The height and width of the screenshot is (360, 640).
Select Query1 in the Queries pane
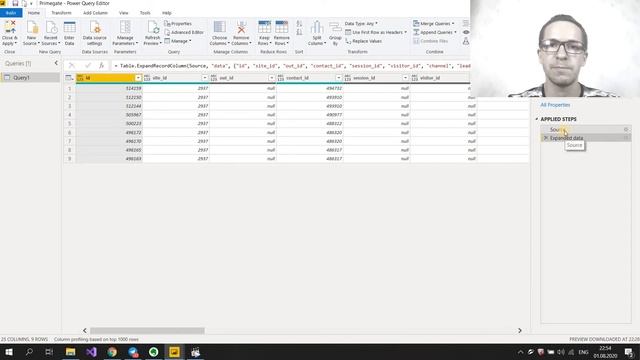30,78
